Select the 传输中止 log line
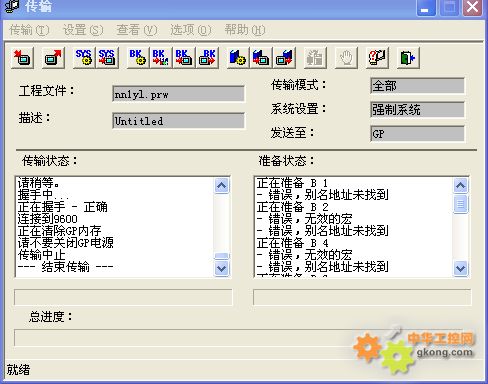 pyautogui.click(x=42, y=255)
